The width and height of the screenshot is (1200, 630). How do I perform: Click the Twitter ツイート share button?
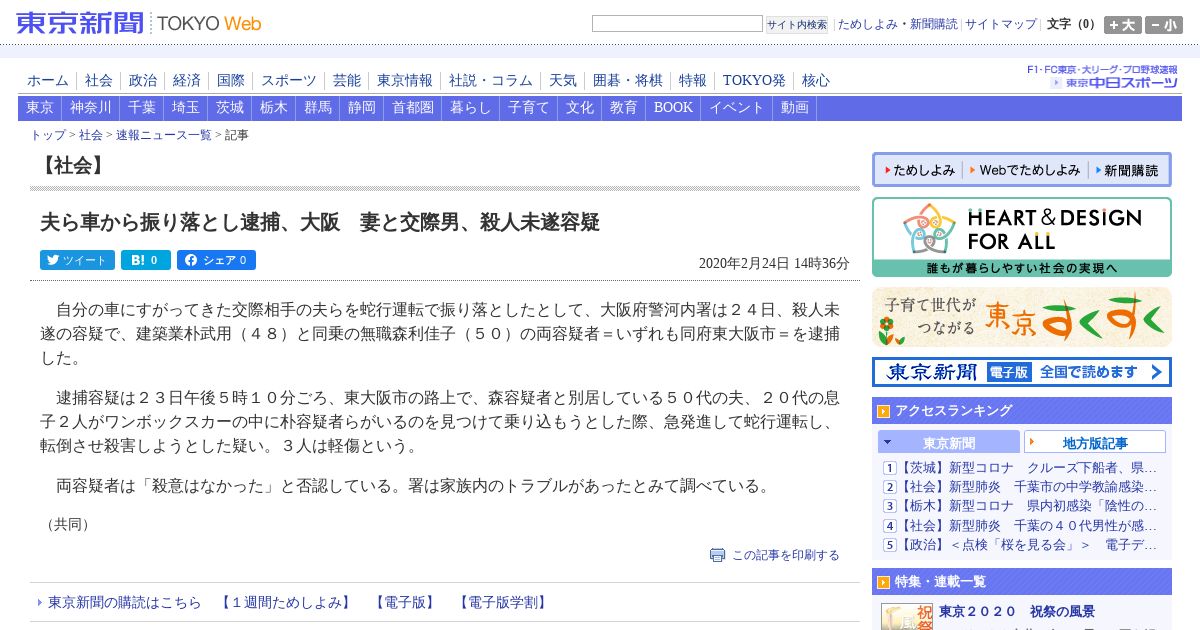tap(77, 260)
